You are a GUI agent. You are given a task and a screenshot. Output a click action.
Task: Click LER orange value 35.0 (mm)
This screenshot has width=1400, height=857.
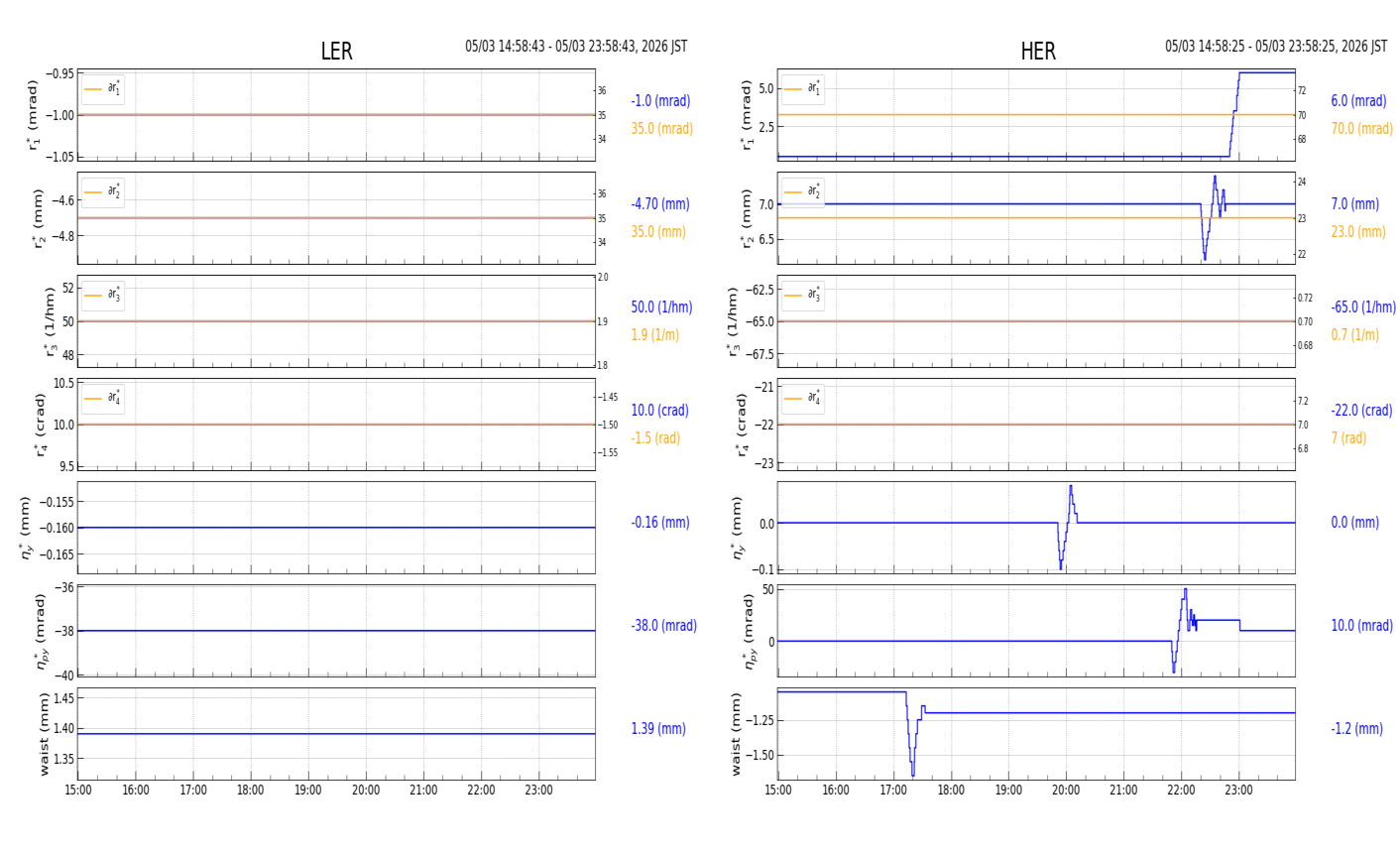(658, 232)
